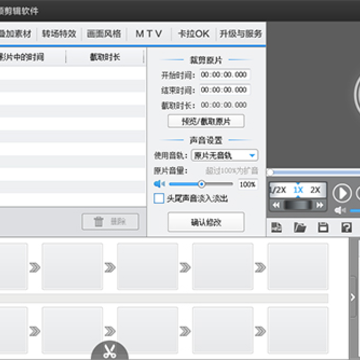
Task: Select the 1X playback speed
Action: (298, 190)
